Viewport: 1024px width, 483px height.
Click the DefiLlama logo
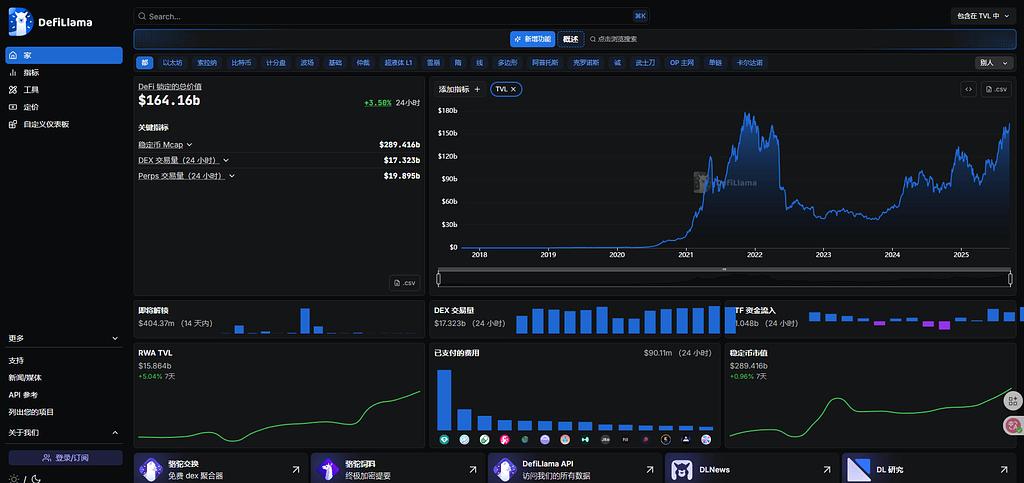[x=51, y=23]
